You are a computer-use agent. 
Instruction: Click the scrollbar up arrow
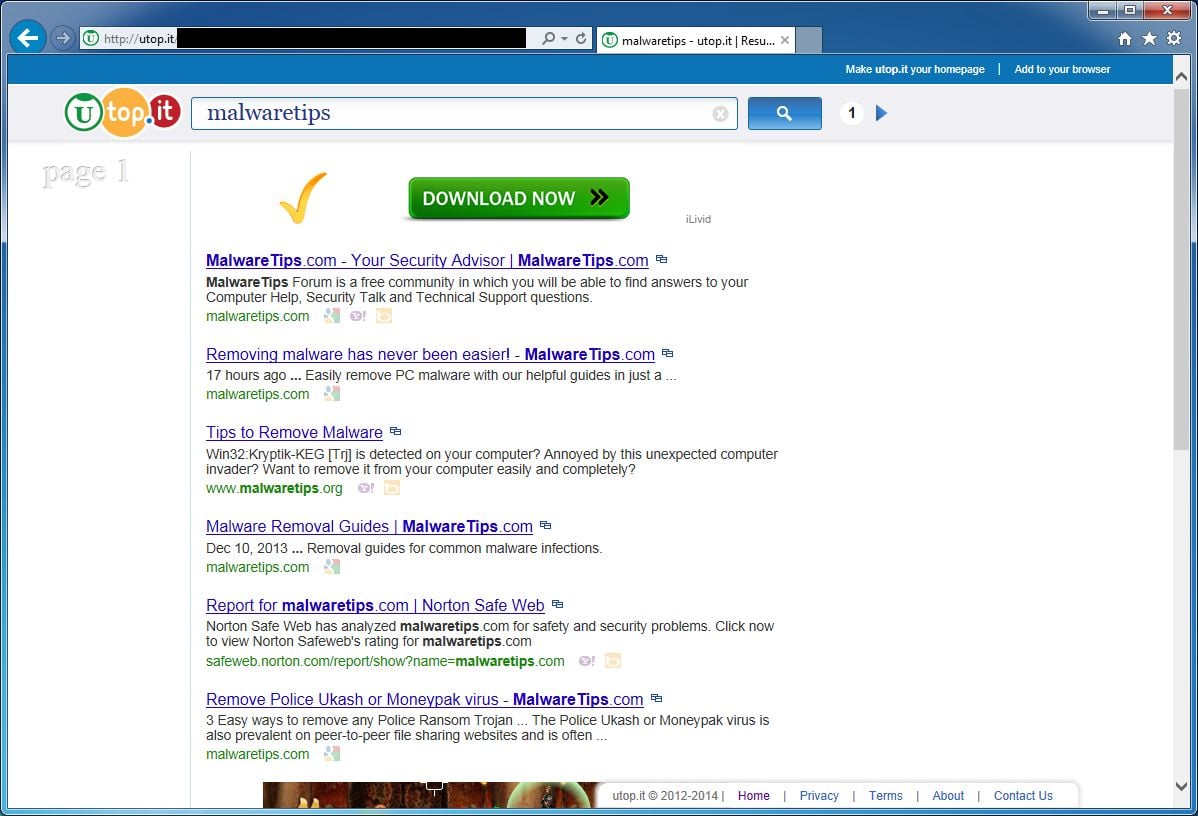1181,76
